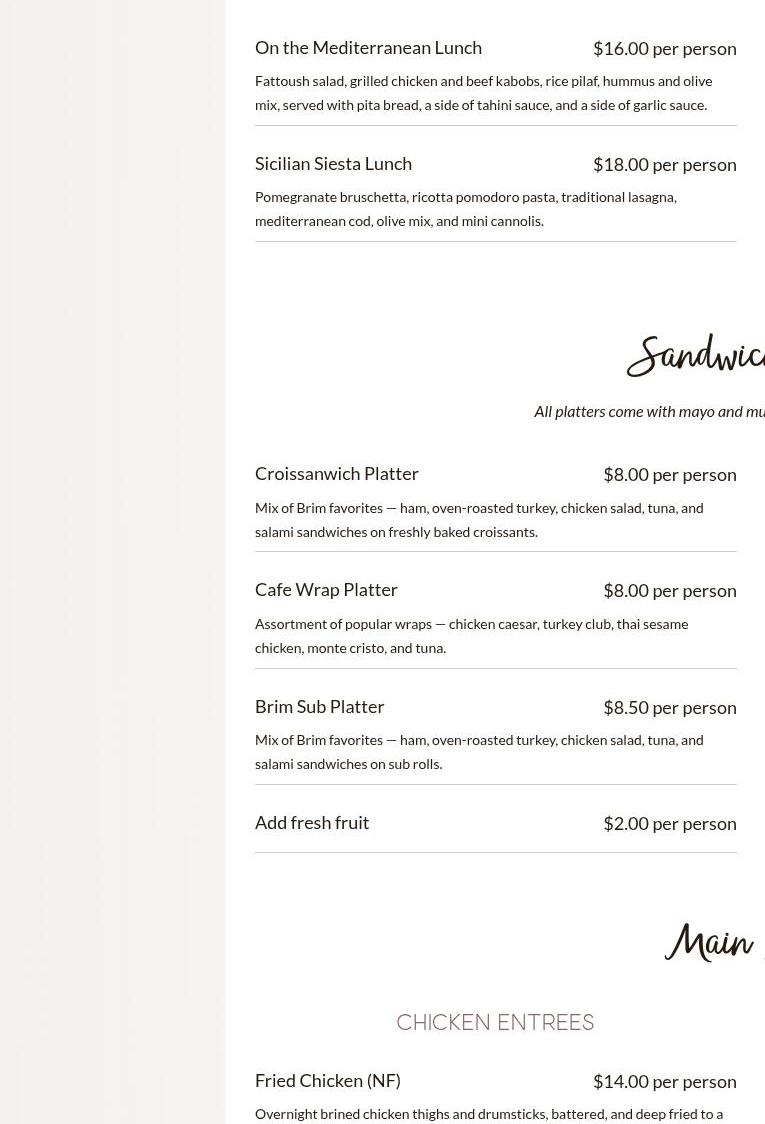Click the $8.50 per person price

(670, 708)
